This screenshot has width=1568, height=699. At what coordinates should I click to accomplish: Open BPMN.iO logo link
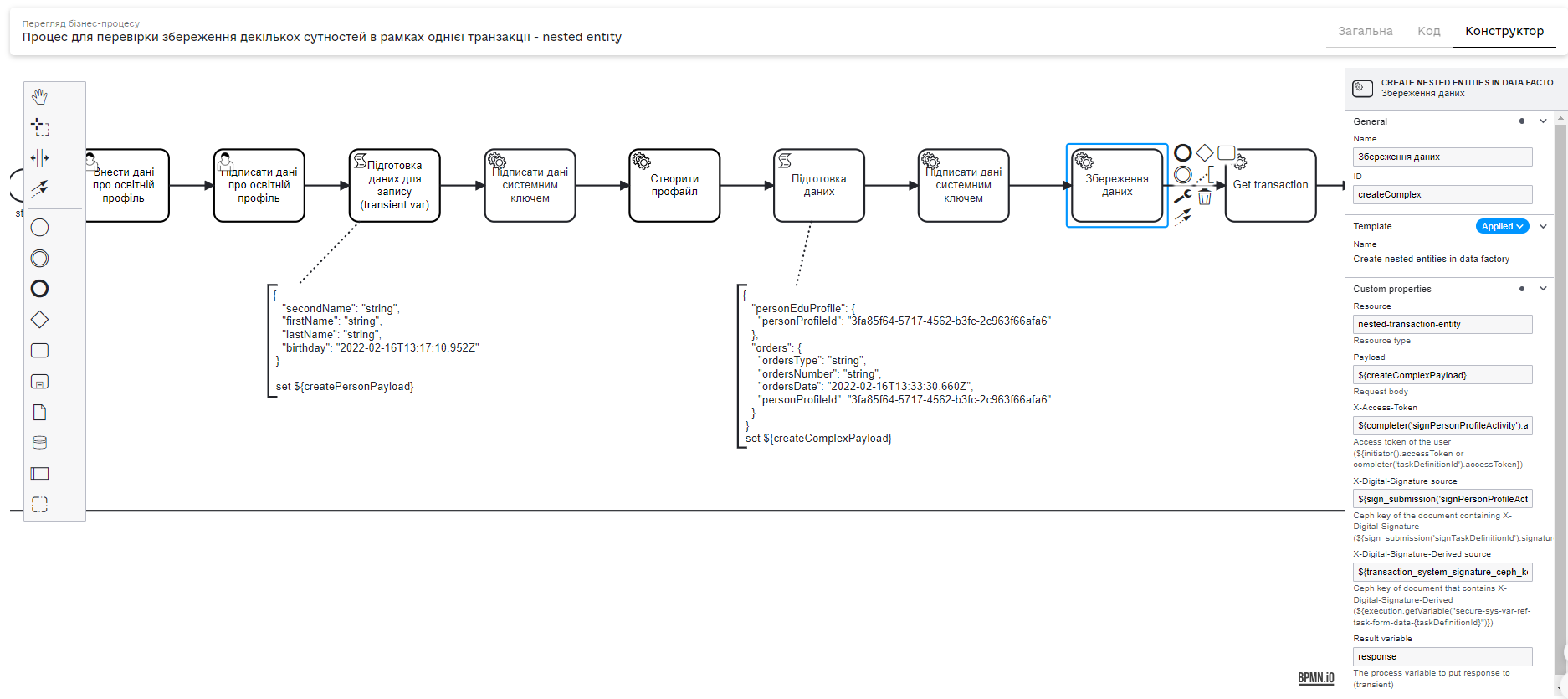pyautogui.click(x=1316, y=678)
